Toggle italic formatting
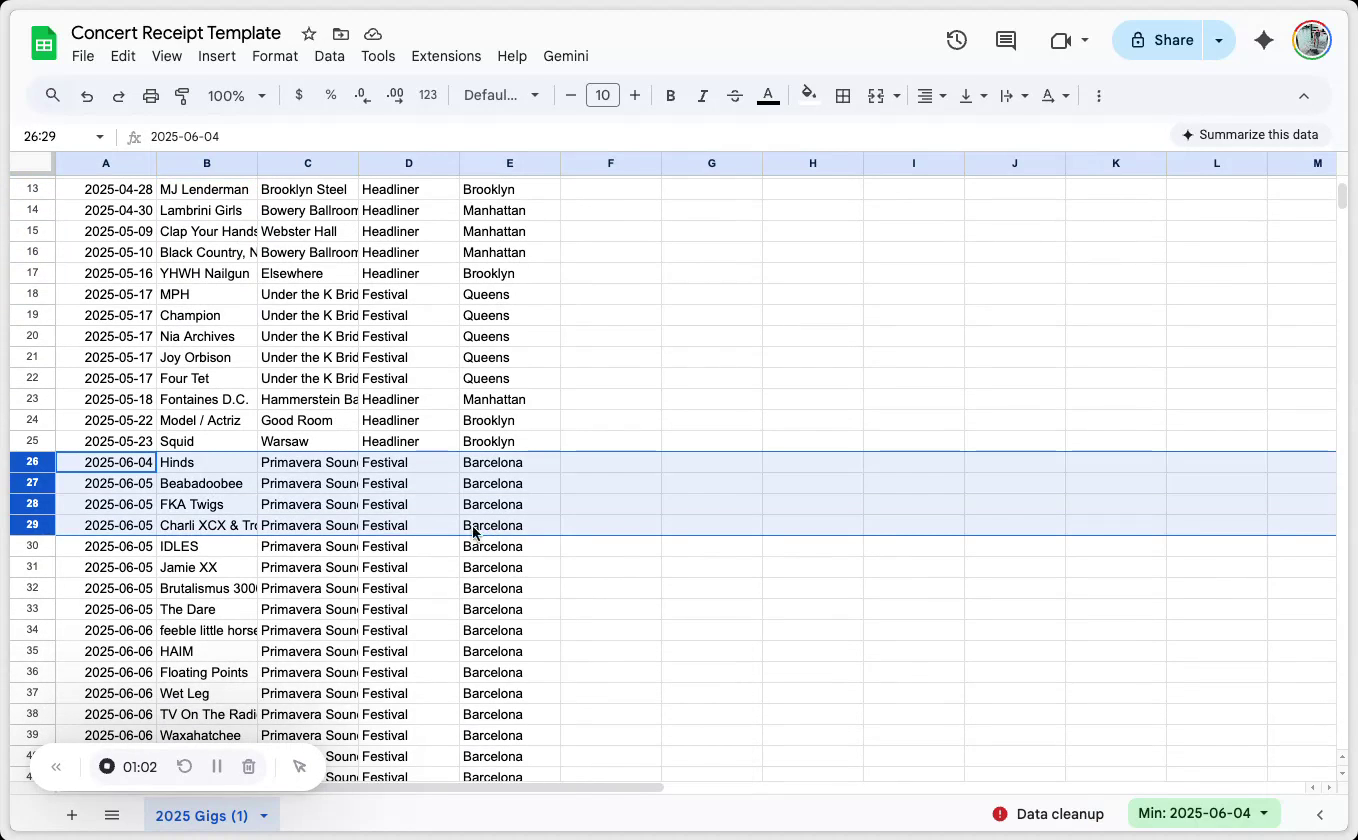Image resolution: width=1358 pixels, height=840 pixels. (x=703, y=96)
